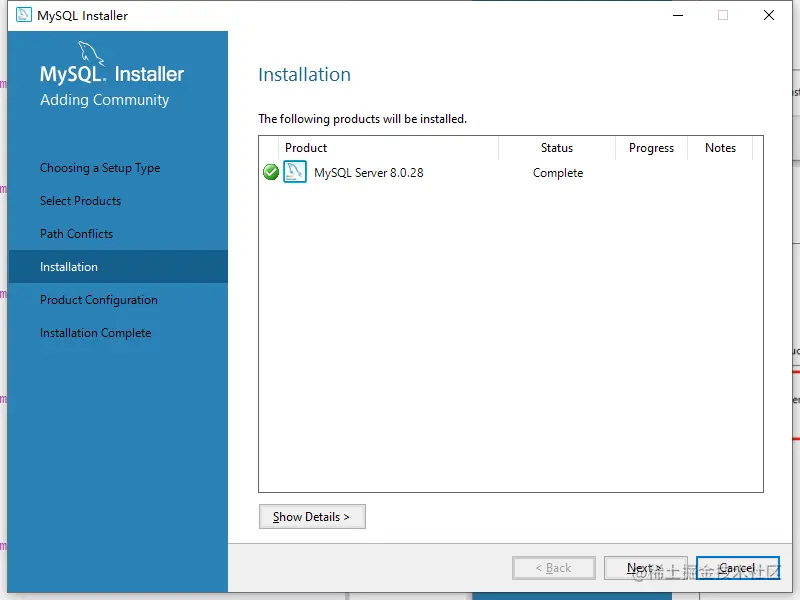Click the green checkmark status icon

[x=270, y=172]
